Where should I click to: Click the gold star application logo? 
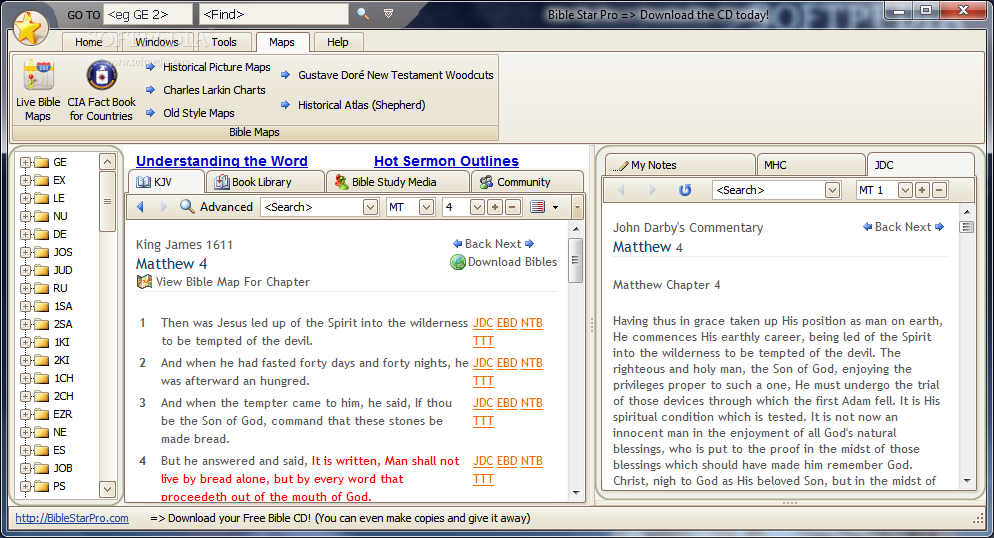pos(29,28)
